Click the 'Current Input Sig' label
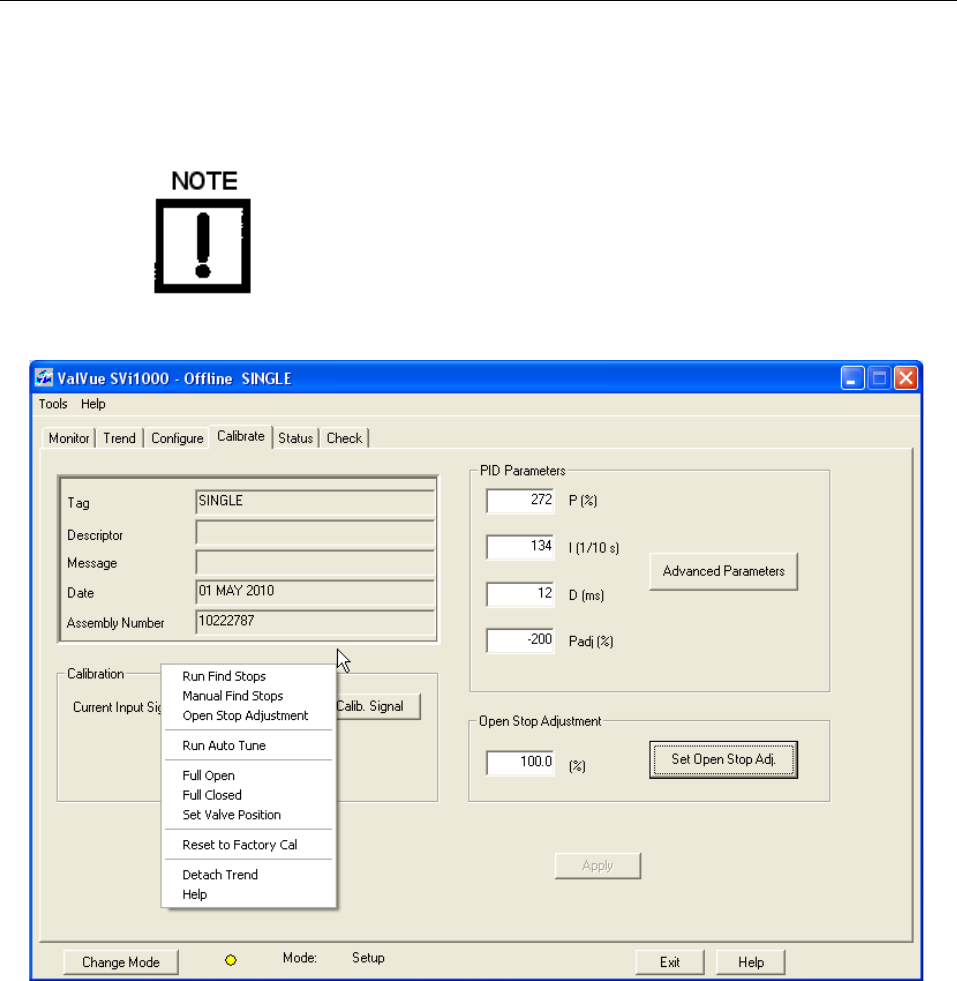 coord(117,708)
